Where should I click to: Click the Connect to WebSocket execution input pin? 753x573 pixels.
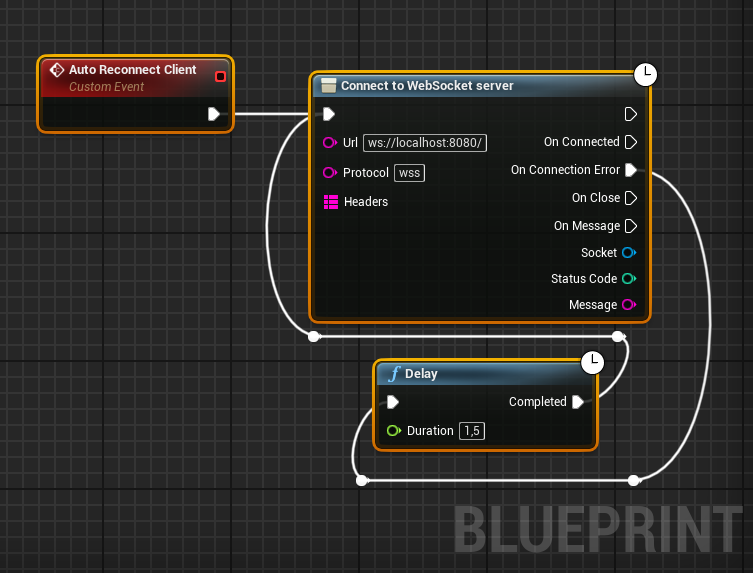coord(328,114)
